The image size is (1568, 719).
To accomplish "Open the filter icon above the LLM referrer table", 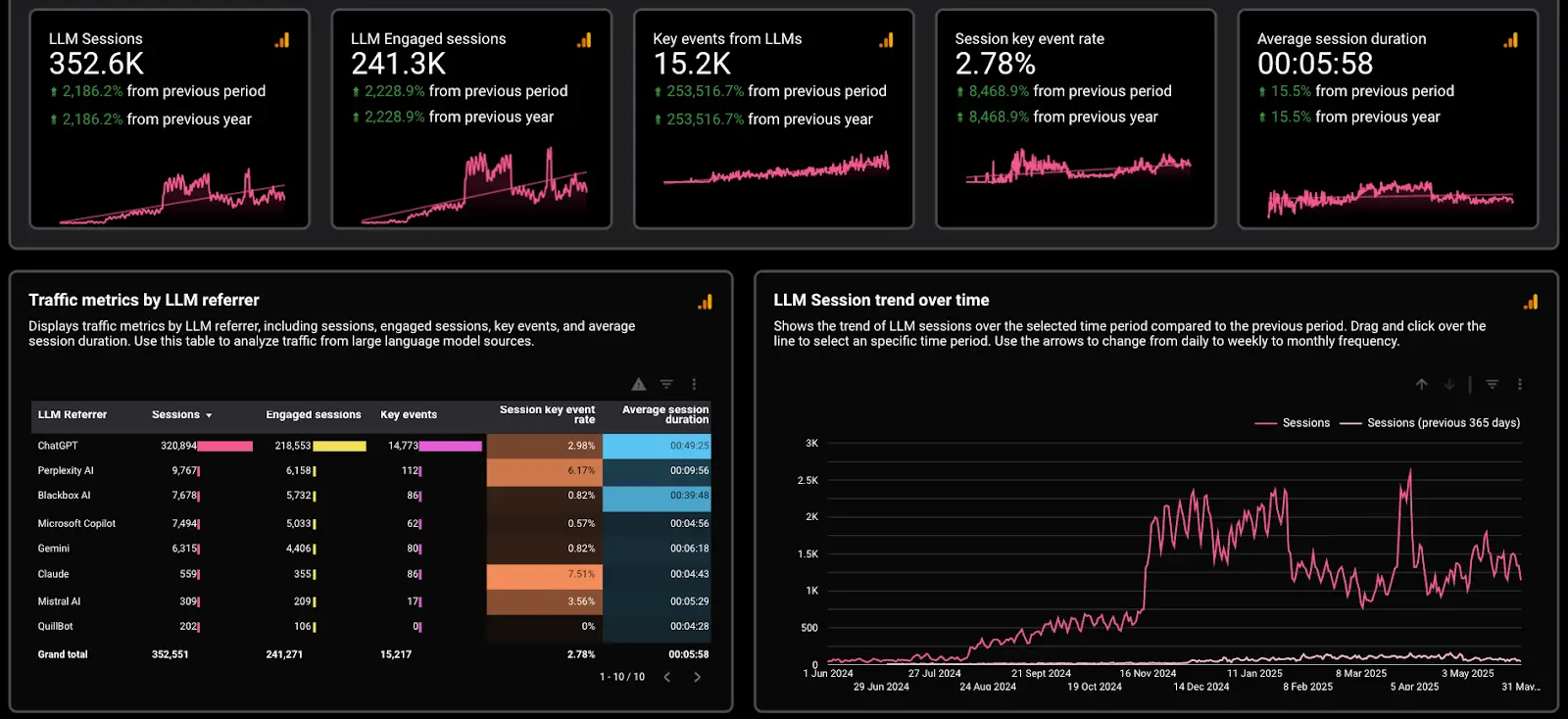I will click(x=666, y=385).
